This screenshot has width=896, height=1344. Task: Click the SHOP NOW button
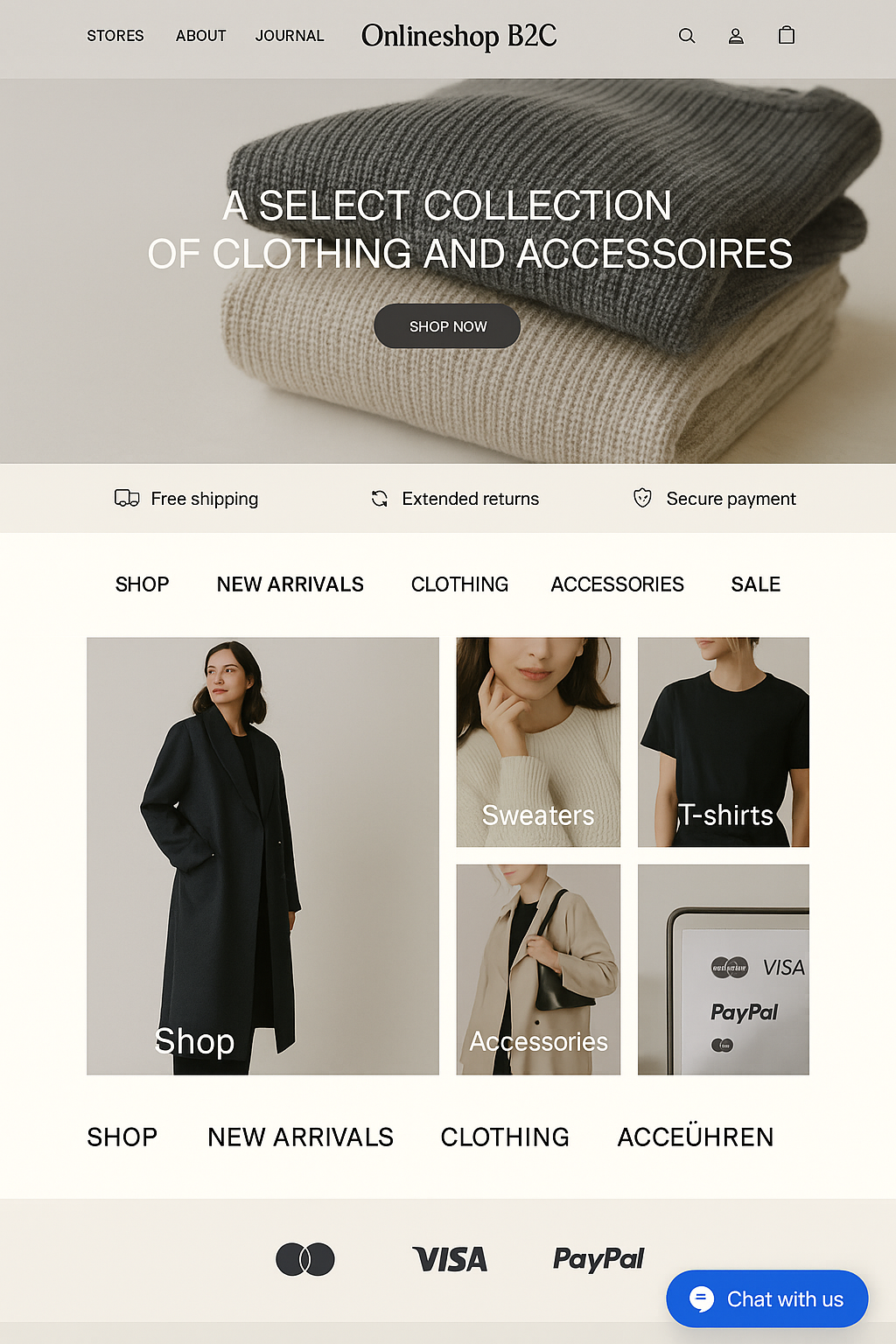[447, 326]
